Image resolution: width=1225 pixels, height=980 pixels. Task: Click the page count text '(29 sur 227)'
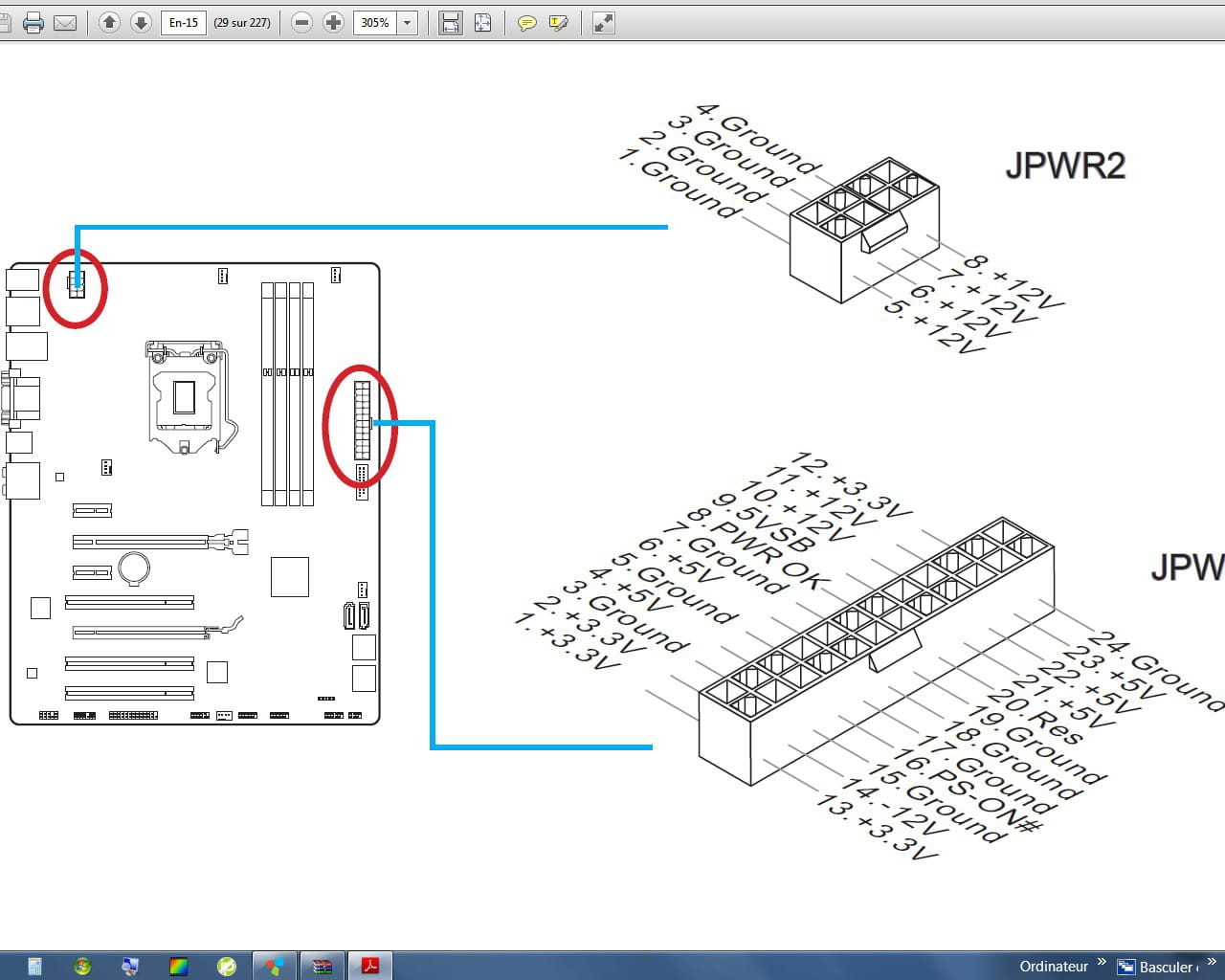[x=242, y=22]
